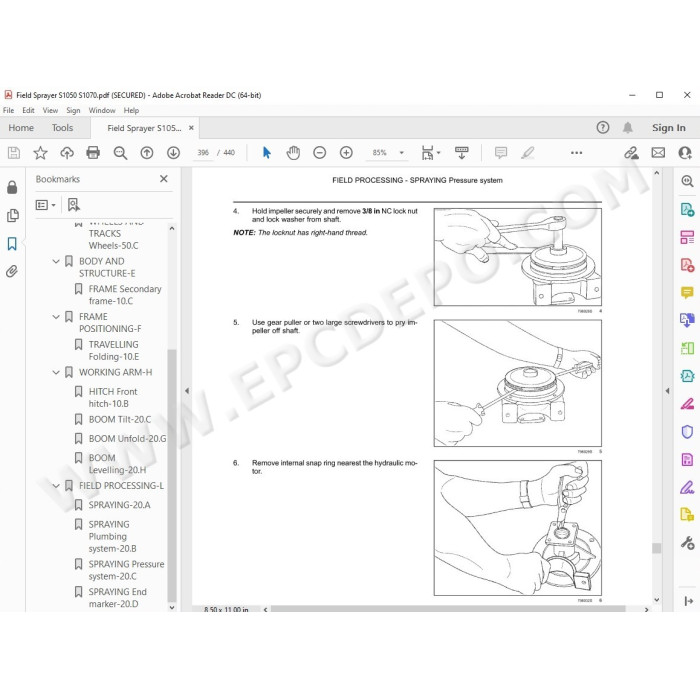Switch to the Tools tab
The image size is (700, 700).
[62, 128]
